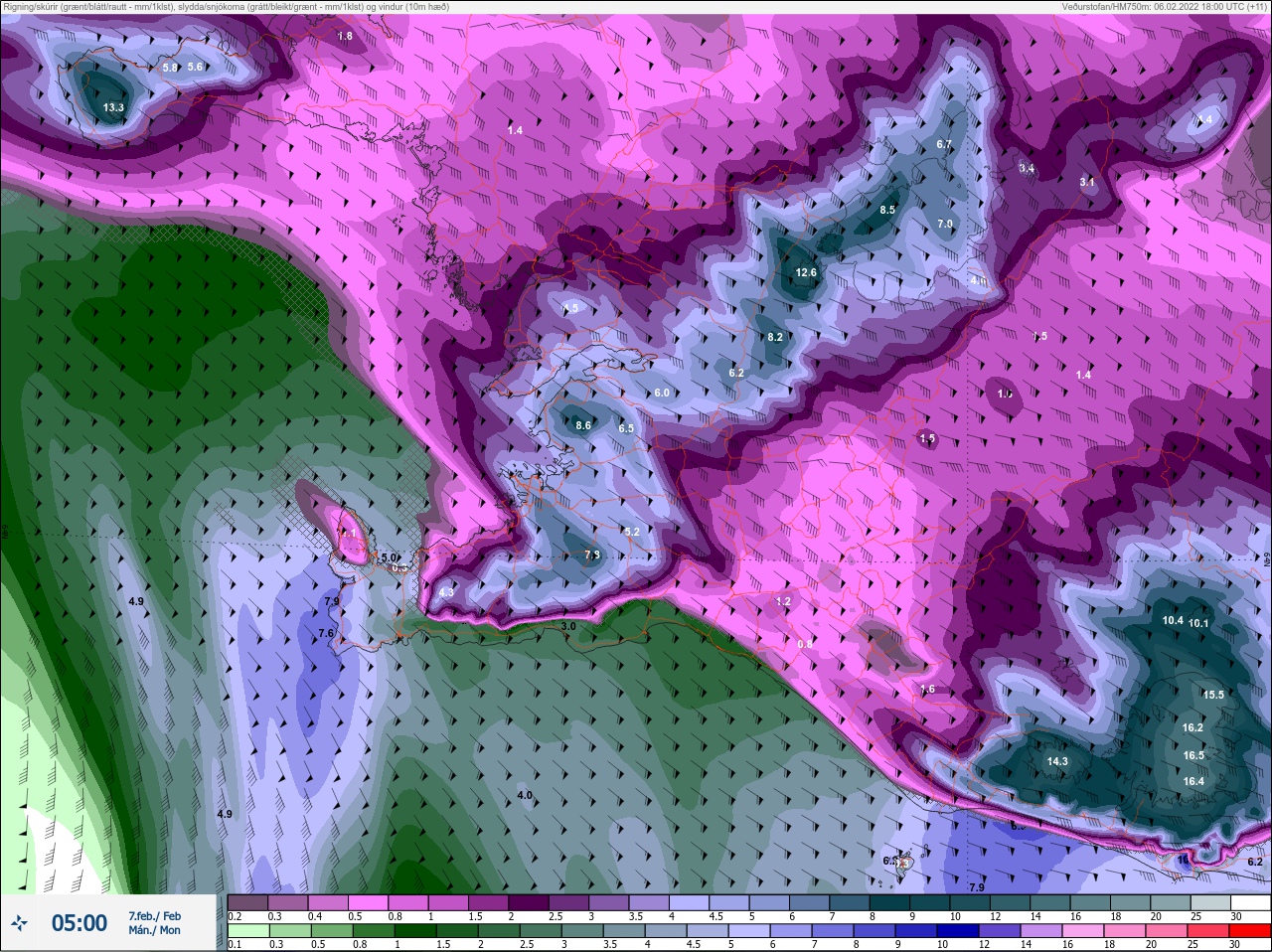Click the 1.8 value at top of map
Viewport: 1272px width, 952px height.
pos(345,36)
